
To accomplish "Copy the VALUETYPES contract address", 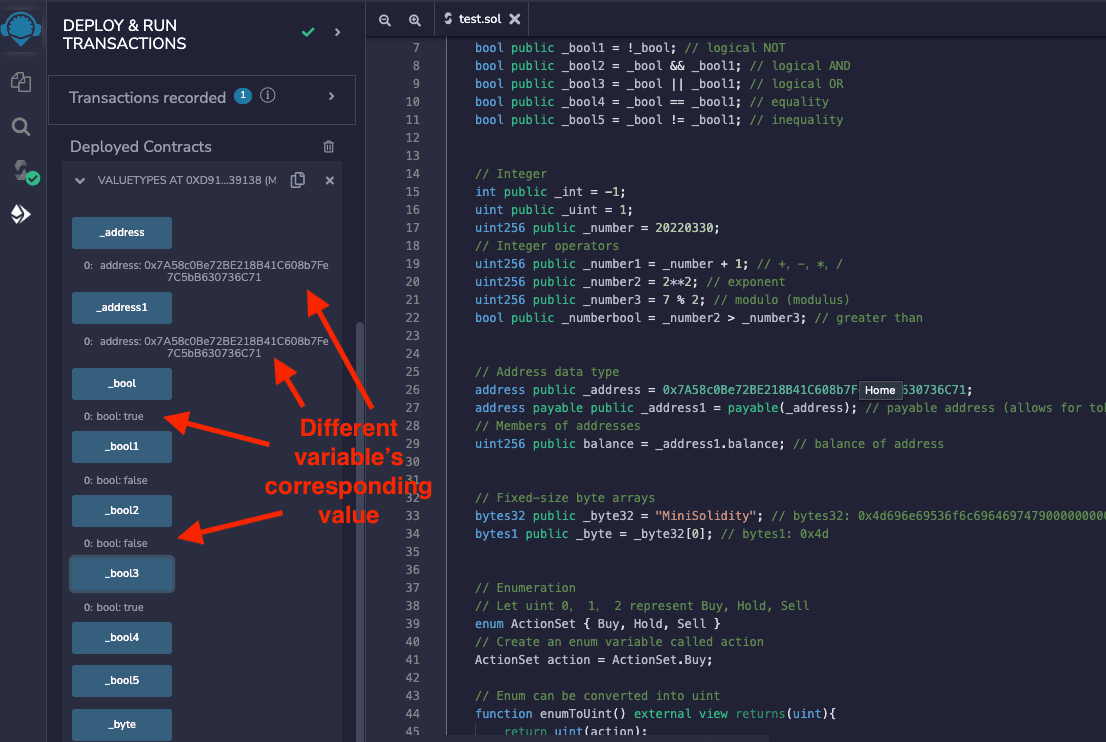I will pyautogui.click(x=297, y=180).
